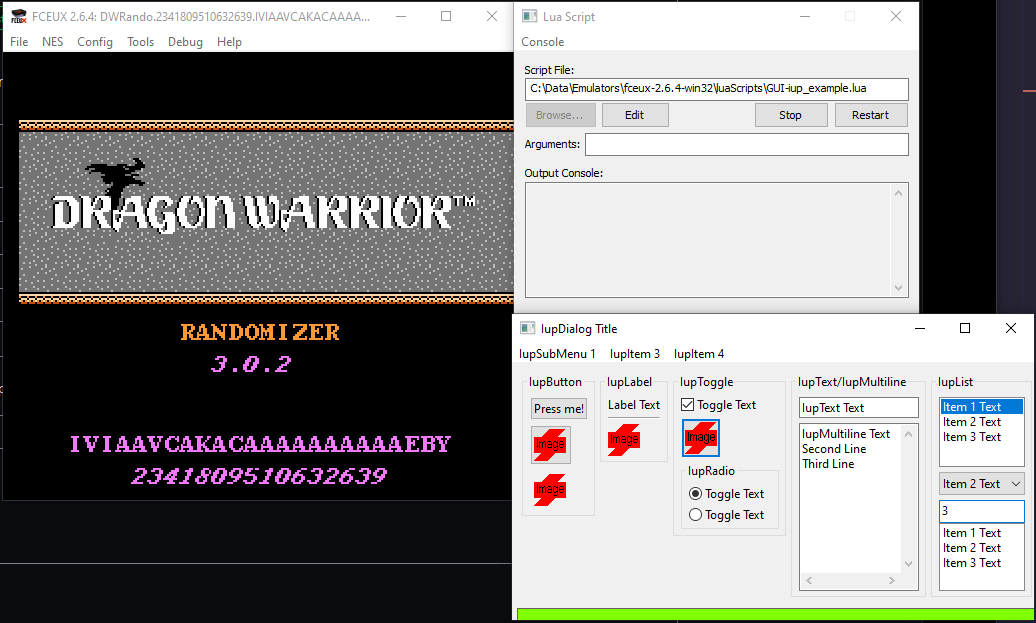Restart the Lua script
This screenshot has width=1036, height=623.
point(870,115)
